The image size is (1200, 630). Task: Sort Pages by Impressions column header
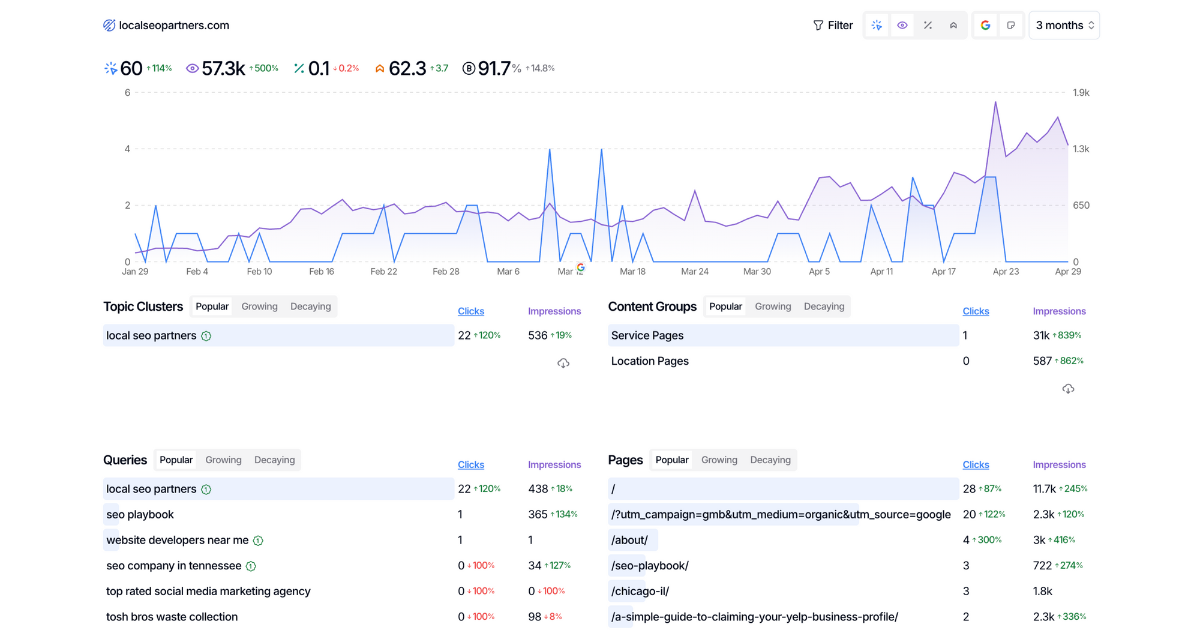coord(1059,465)
